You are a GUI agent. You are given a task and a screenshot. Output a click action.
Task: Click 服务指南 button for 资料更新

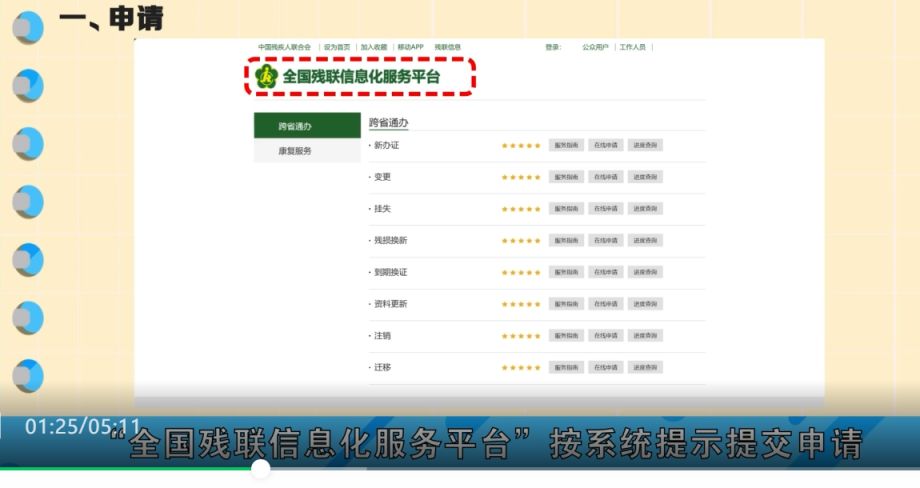click(x=566, y=304)
